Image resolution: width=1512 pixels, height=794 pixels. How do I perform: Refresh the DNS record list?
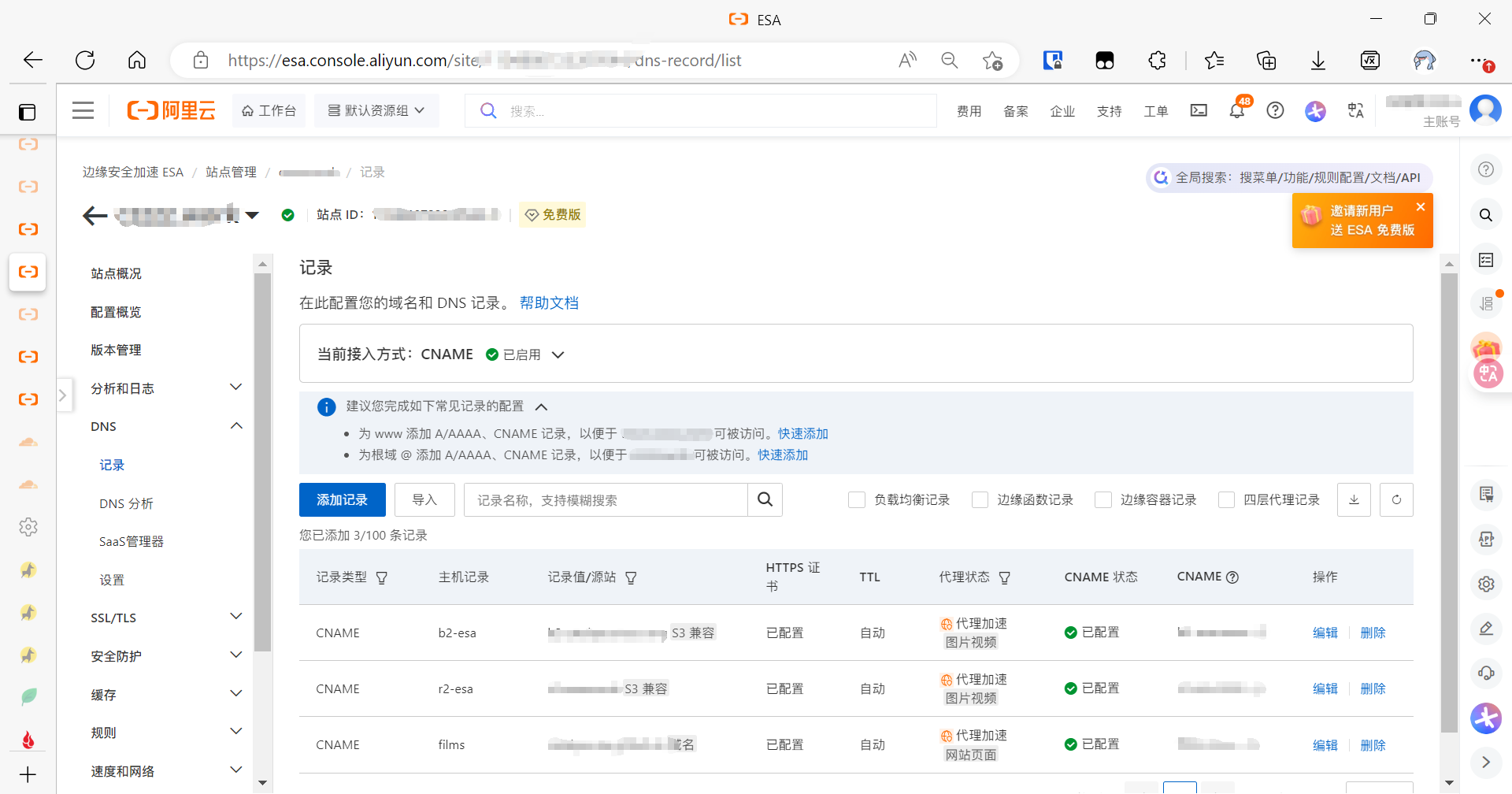(x=1396, y=499)
